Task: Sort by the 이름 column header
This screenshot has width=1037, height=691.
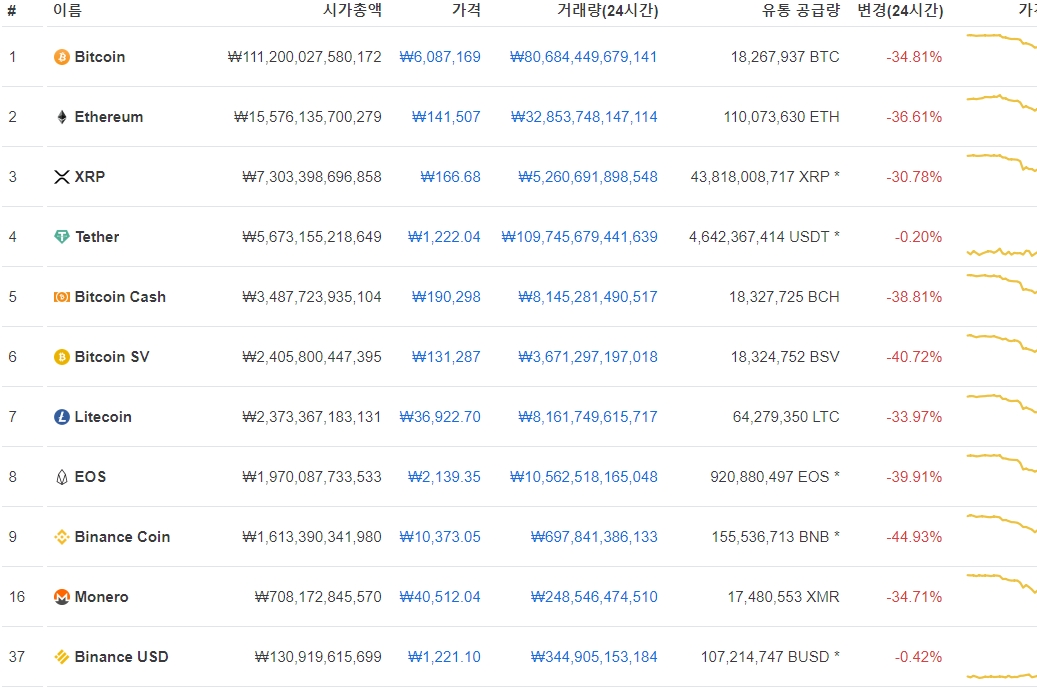Action: pyautogui.click(x=67, y=10)
